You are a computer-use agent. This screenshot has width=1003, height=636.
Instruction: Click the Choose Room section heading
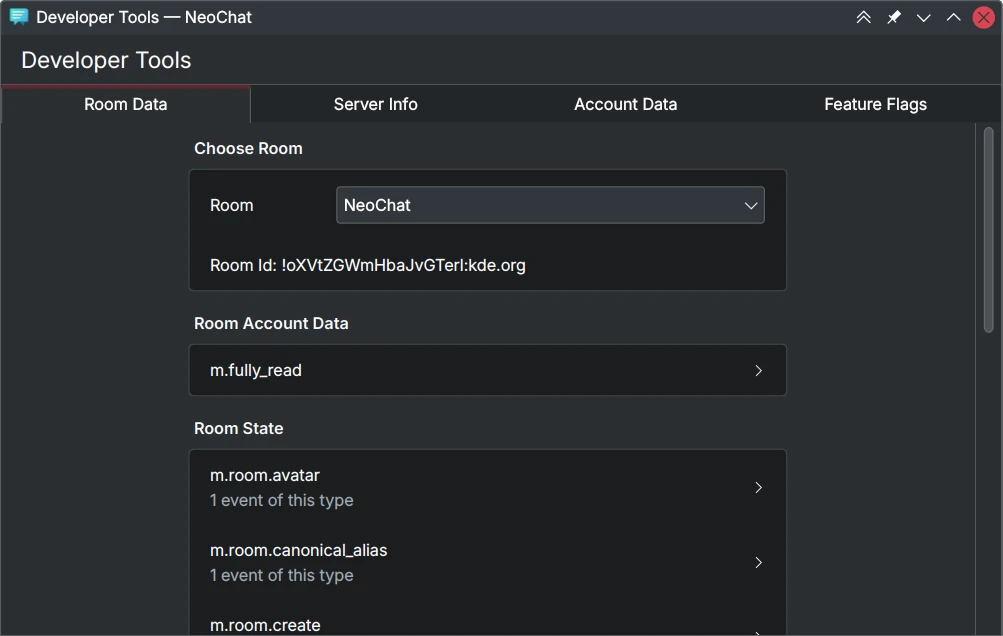coord(248,148)
